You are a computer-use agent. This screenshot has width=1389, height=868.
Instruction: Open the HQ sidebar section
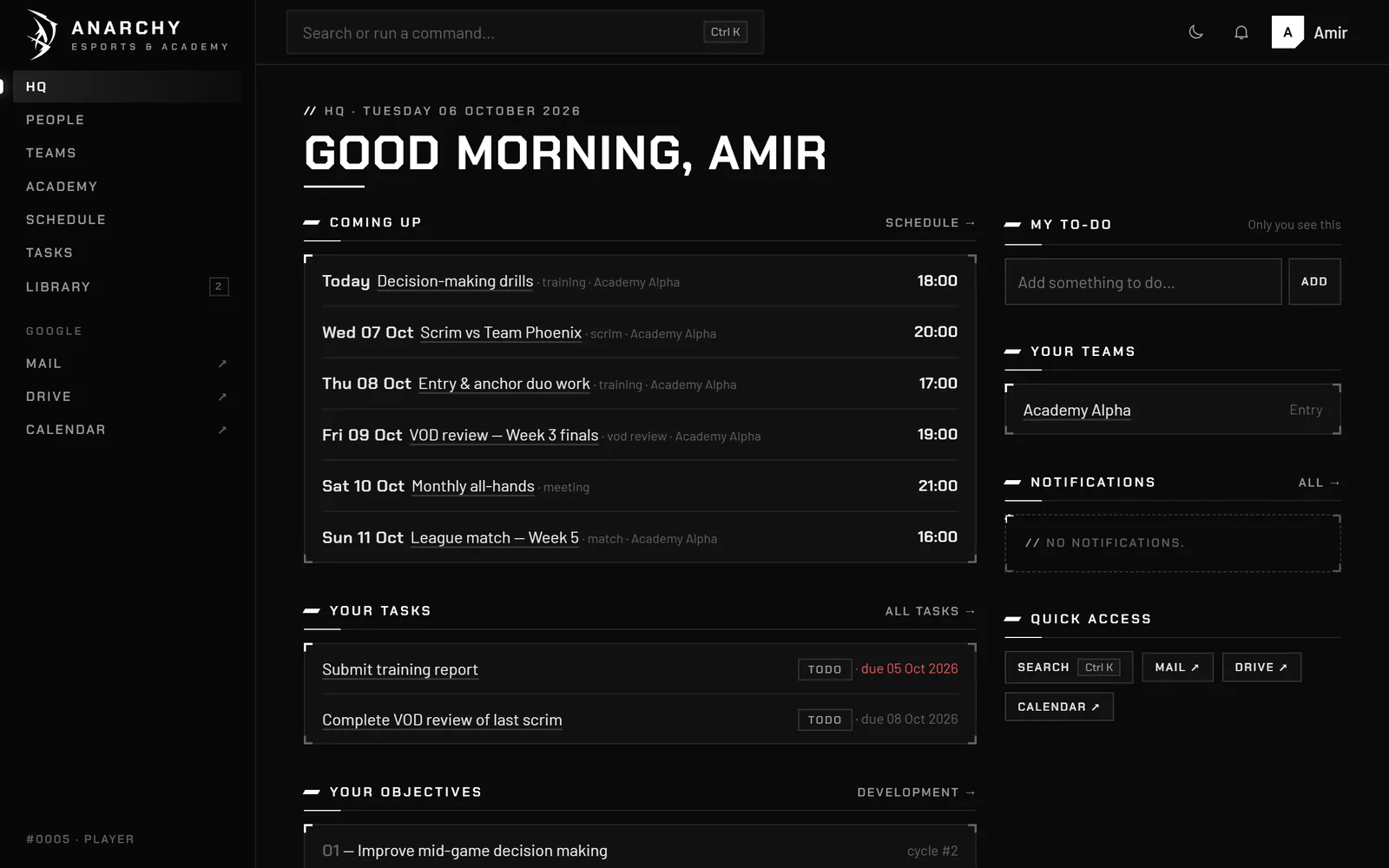[x=127, y=87]
